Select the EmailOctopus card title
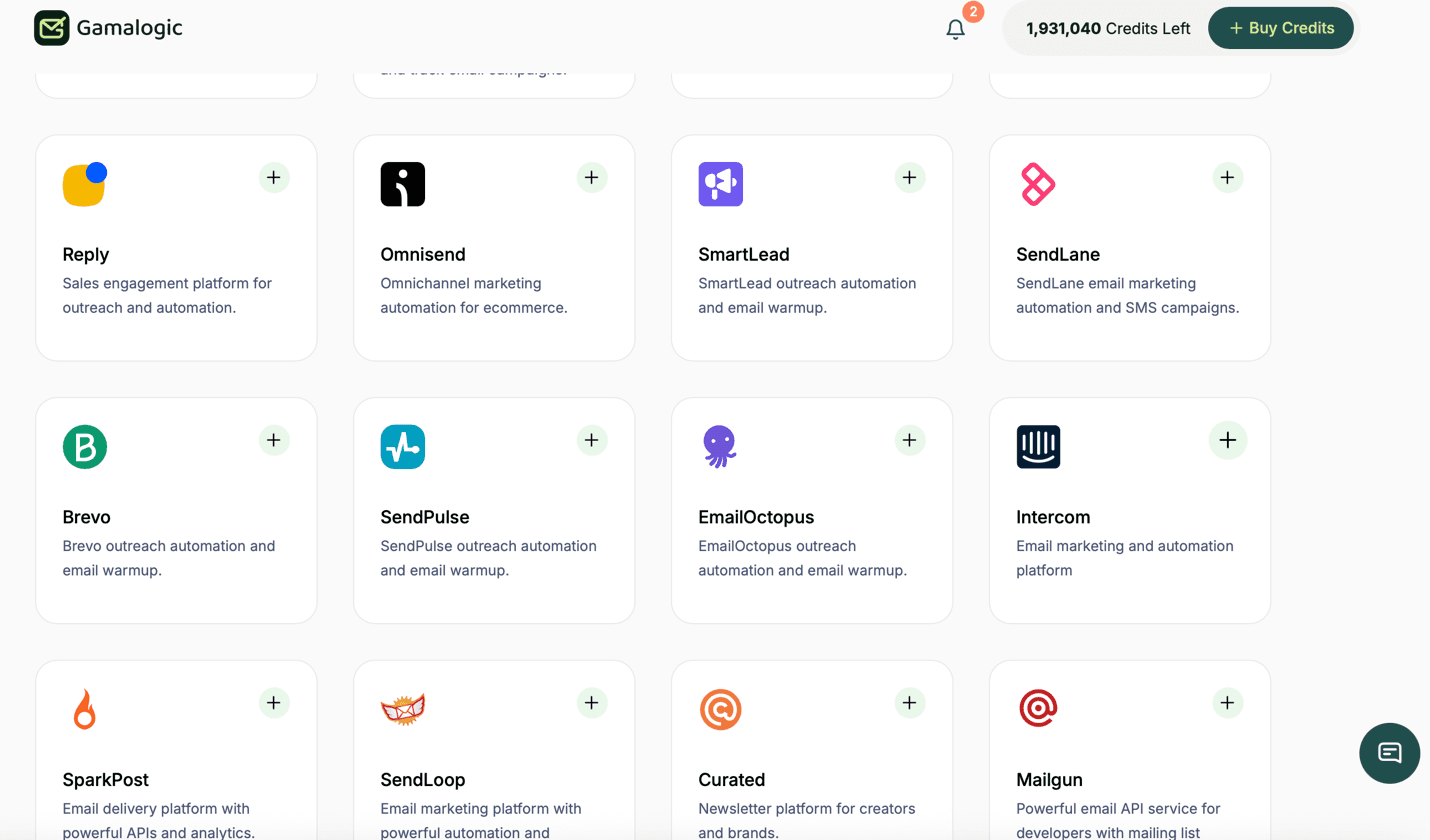 (x=757, y=517)
